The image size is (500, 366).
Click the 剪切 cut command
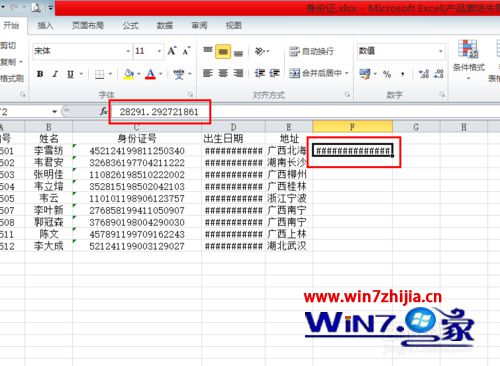pyautogui.click(x=8, y=45)
